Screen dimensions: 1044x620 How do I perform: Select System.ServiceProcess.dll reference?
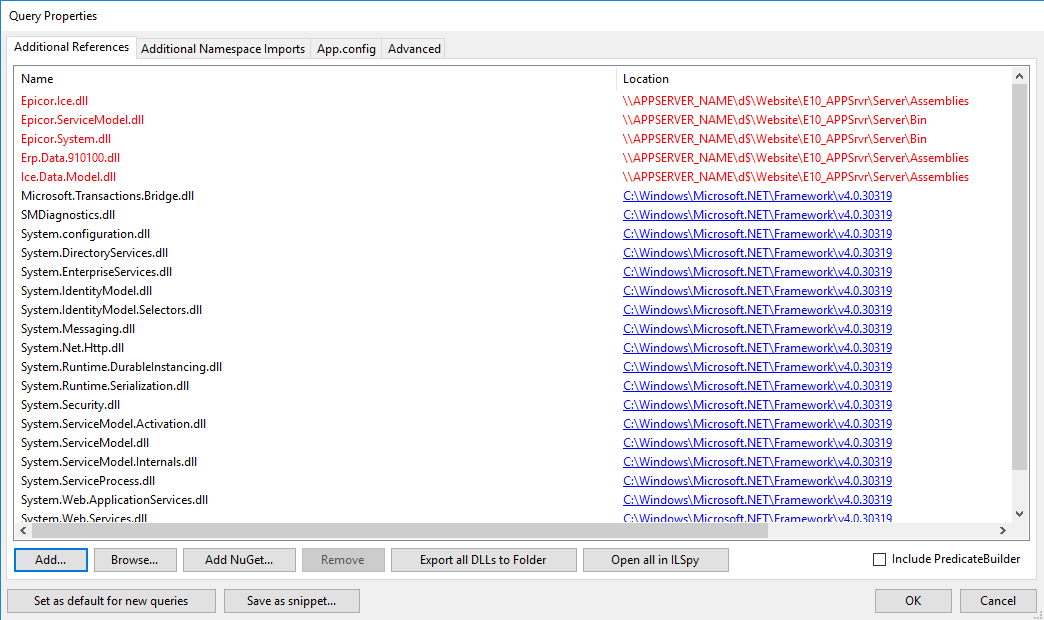click(87, 481)
